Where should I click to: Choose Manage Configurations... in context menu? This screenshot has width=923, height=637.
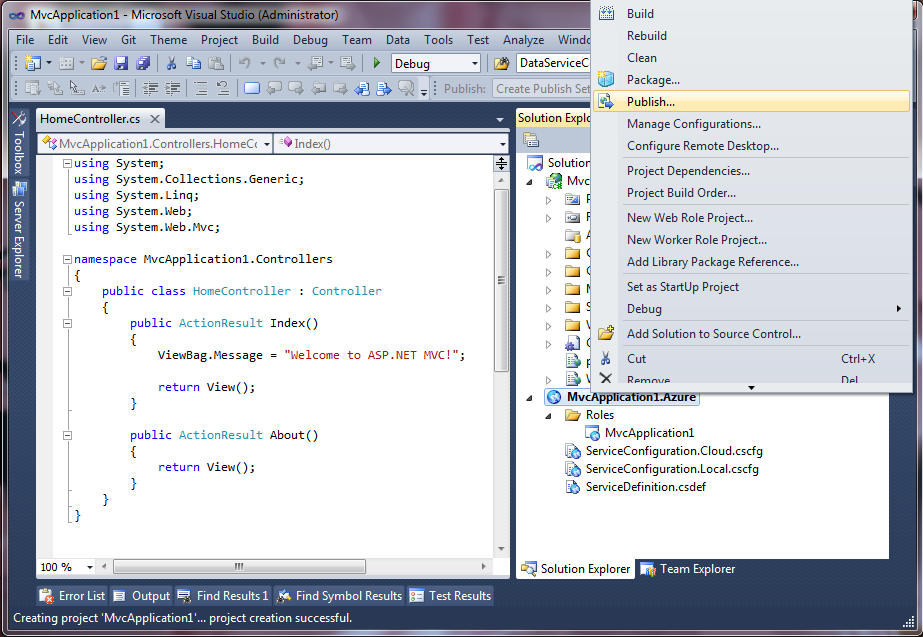[x=752, y=124]
